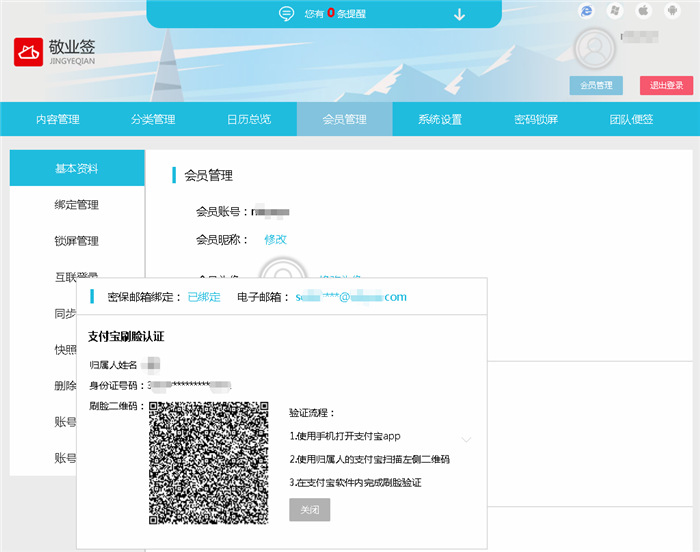
Task: Click the user avatar in header
Action: pos(595,49)
